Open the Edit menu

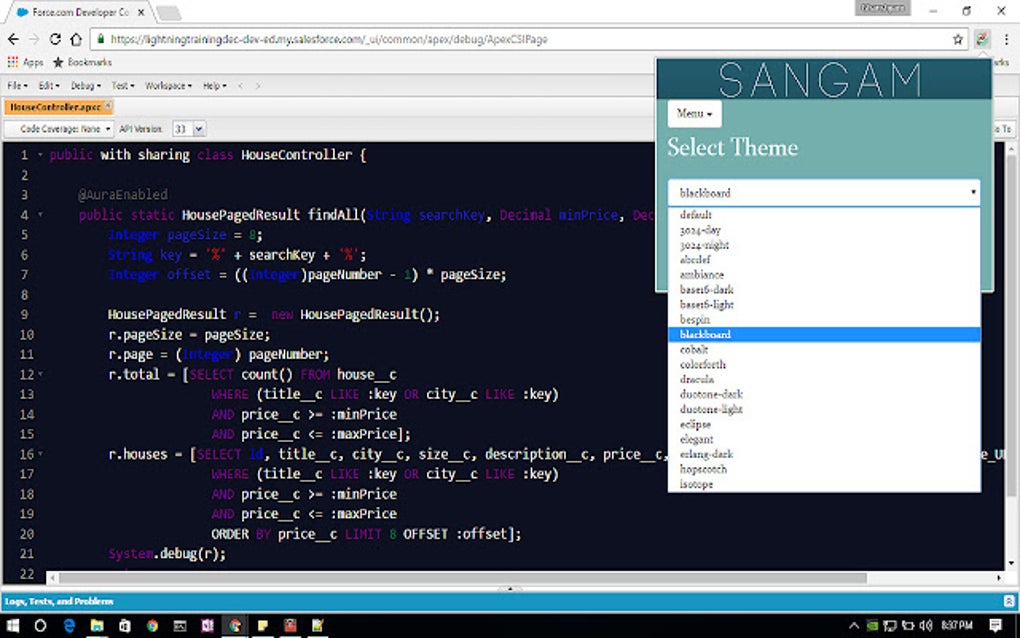click(49, 86)
